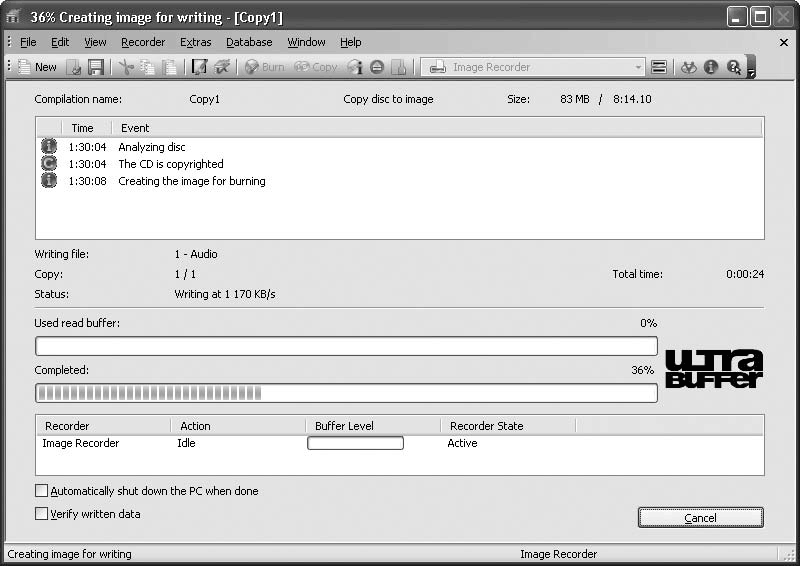Click the Copy disc toolbar button
The width and height of the screenshot is (800, 566).
[316, 67]
